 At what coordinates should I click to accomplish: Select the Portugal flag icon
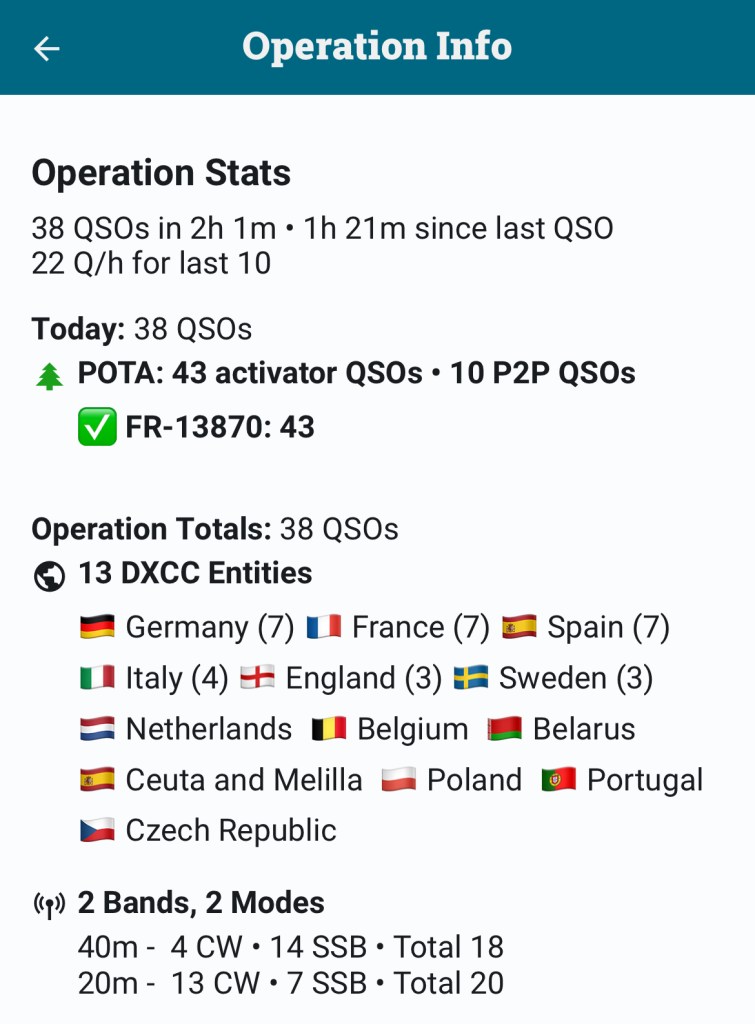pyautogui.click(x=558, y=780)
